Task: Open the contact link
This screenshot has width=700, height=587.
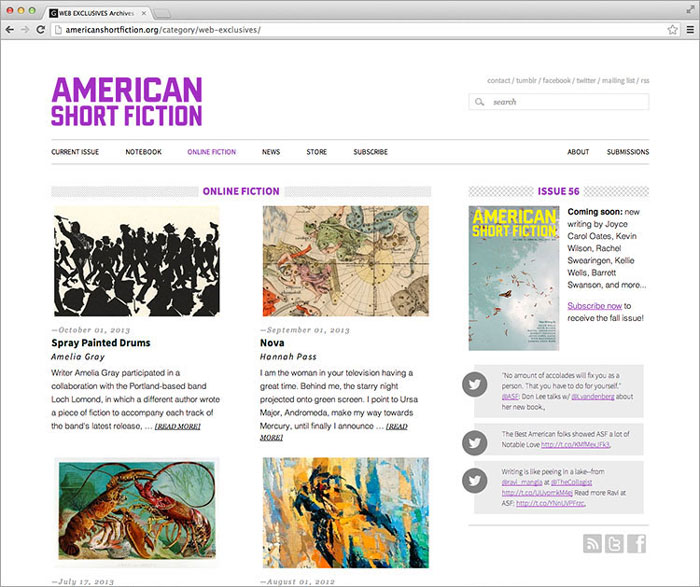Action: point(498,81)
